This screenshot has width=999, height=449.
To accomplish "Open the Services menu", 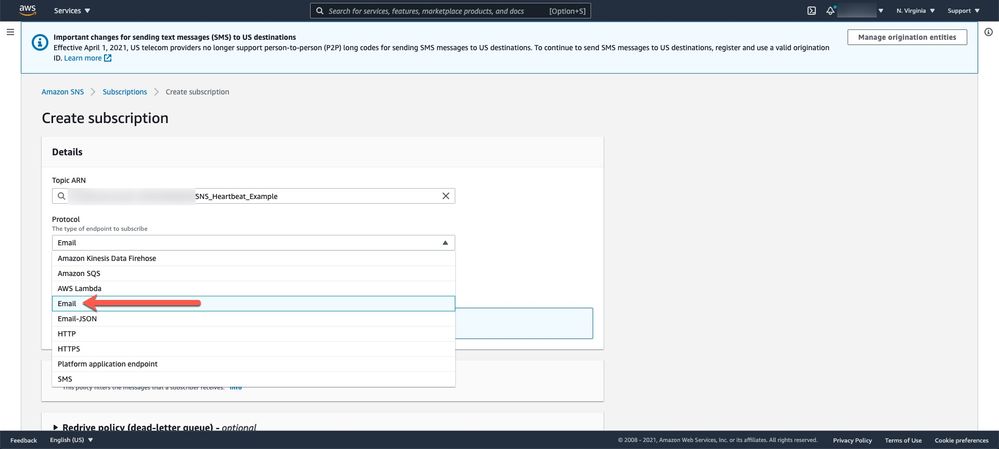I will [72, 11].
